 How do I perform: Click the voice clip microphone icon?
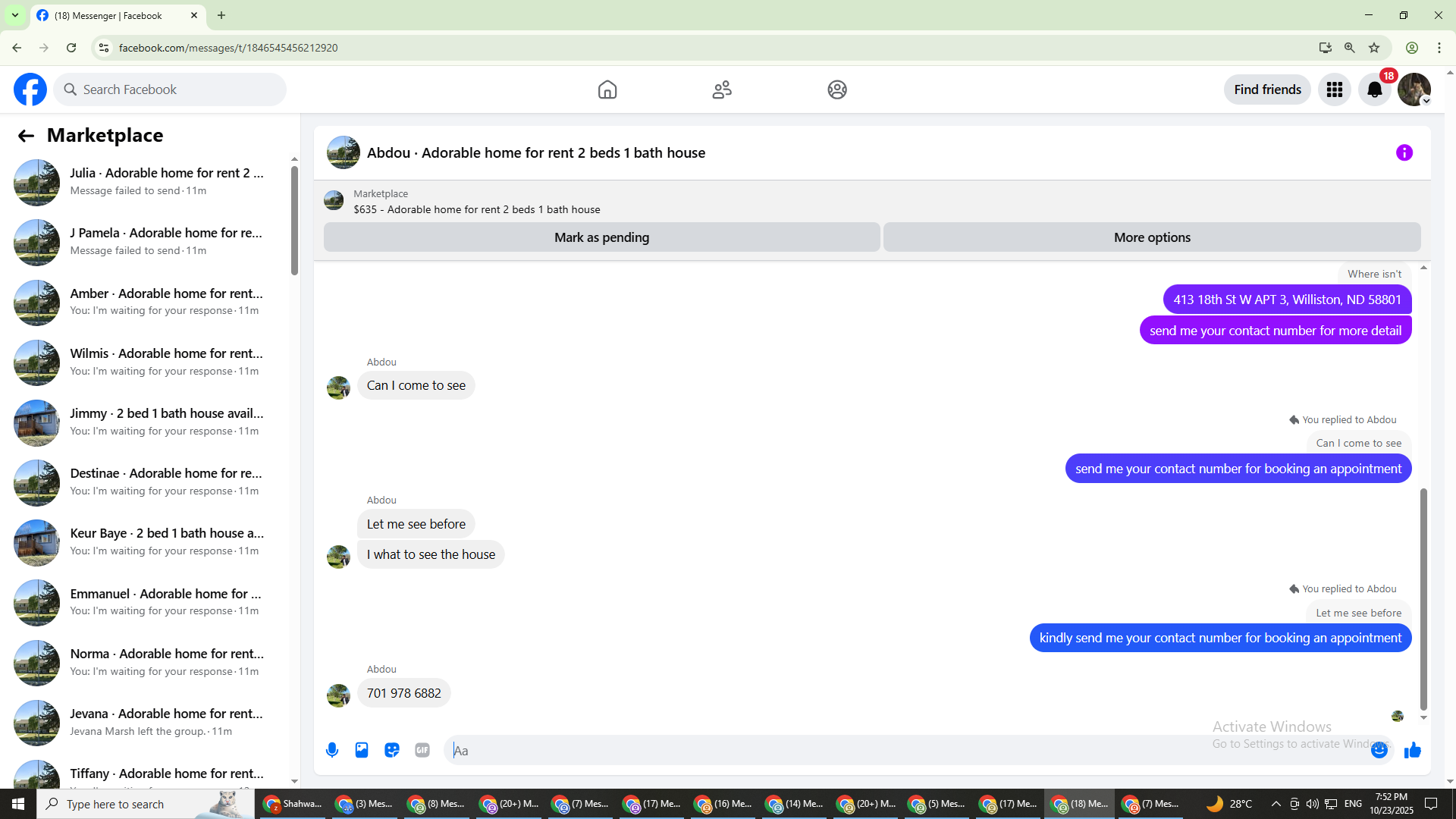[332, 750]
